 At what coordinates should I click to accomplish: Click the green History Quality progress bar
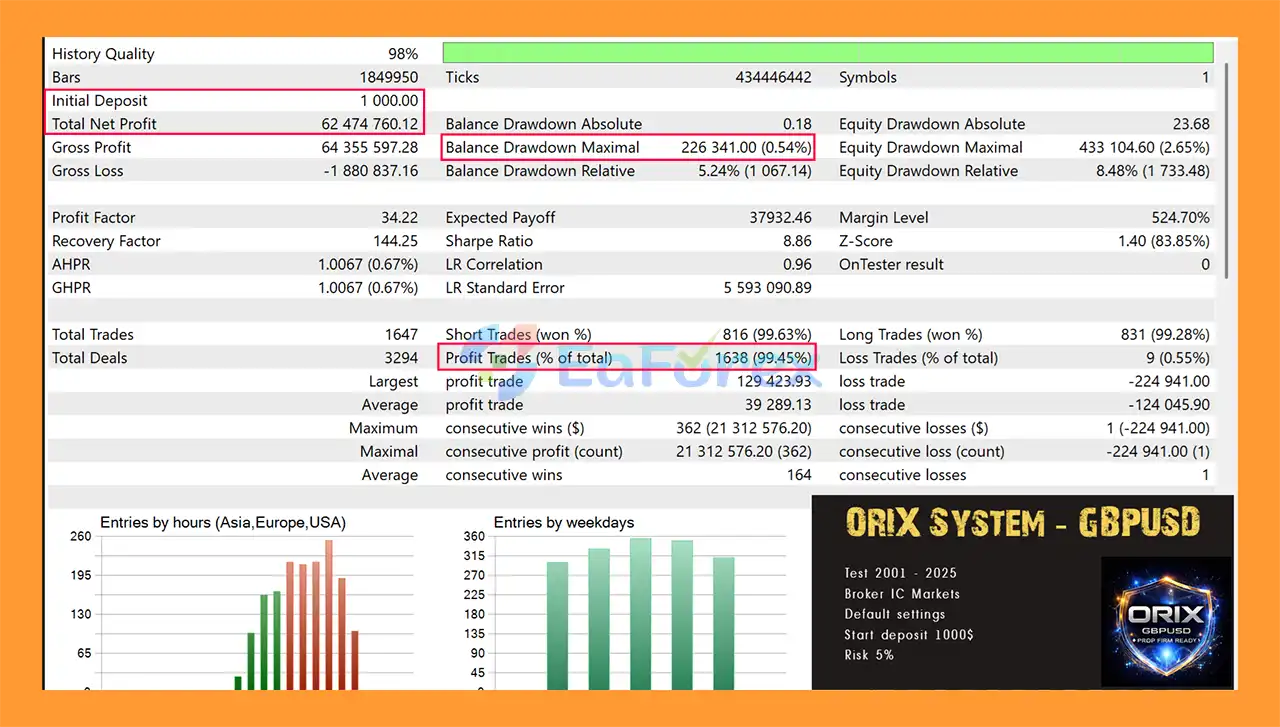click(827, 53)
